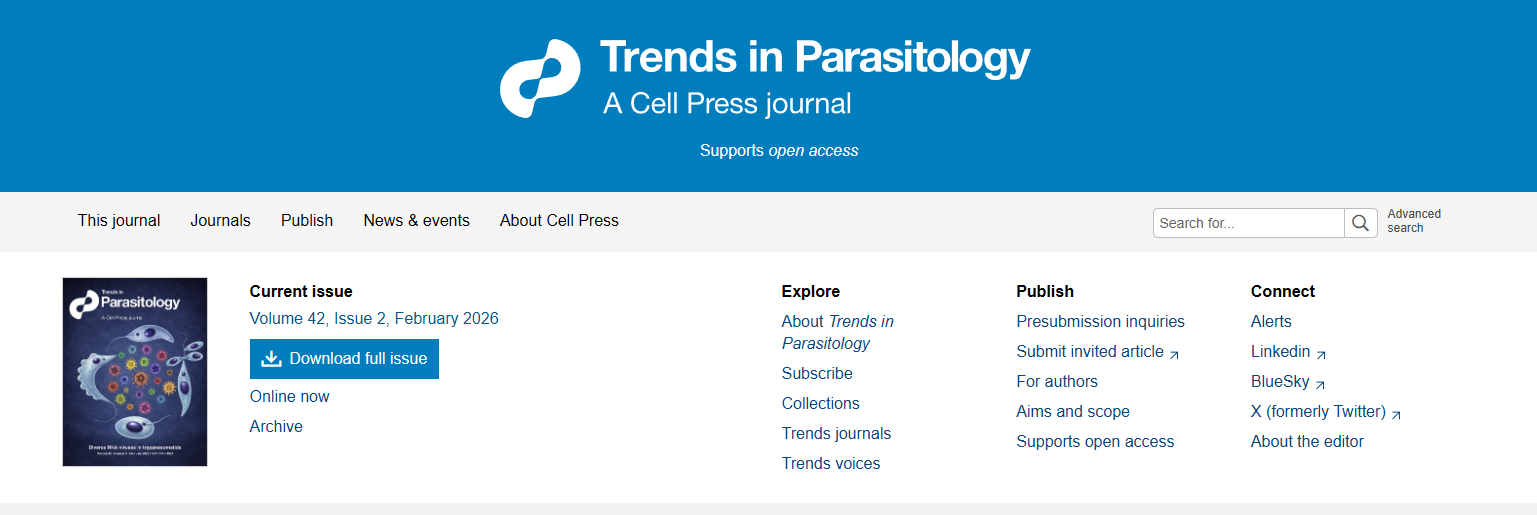Click the Search for input field
Screen dimensions: 1537x515
(1248, 223)
